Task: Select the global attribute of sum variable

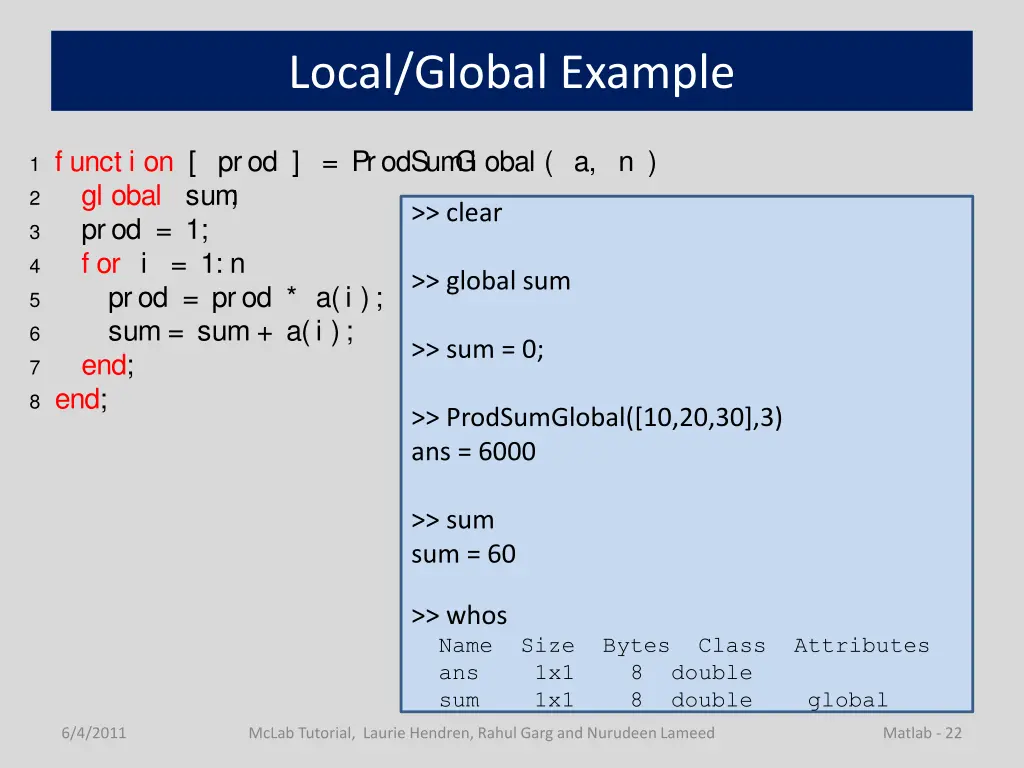Action: [847, 700]
